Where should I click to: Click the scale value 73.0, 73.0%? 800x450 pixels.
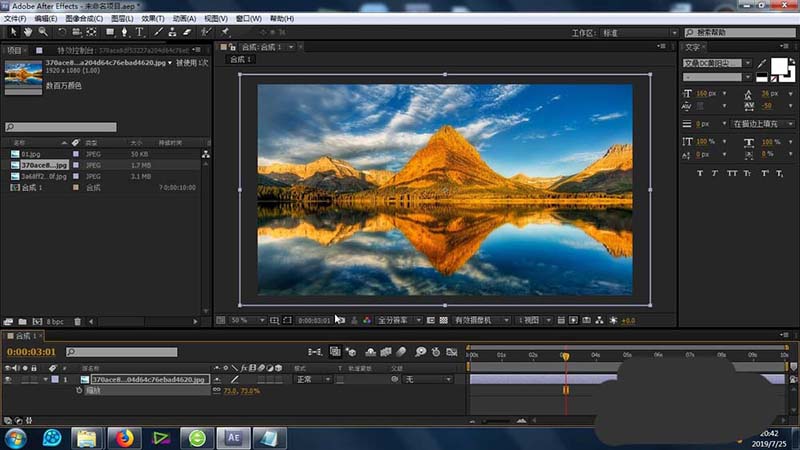242,391
